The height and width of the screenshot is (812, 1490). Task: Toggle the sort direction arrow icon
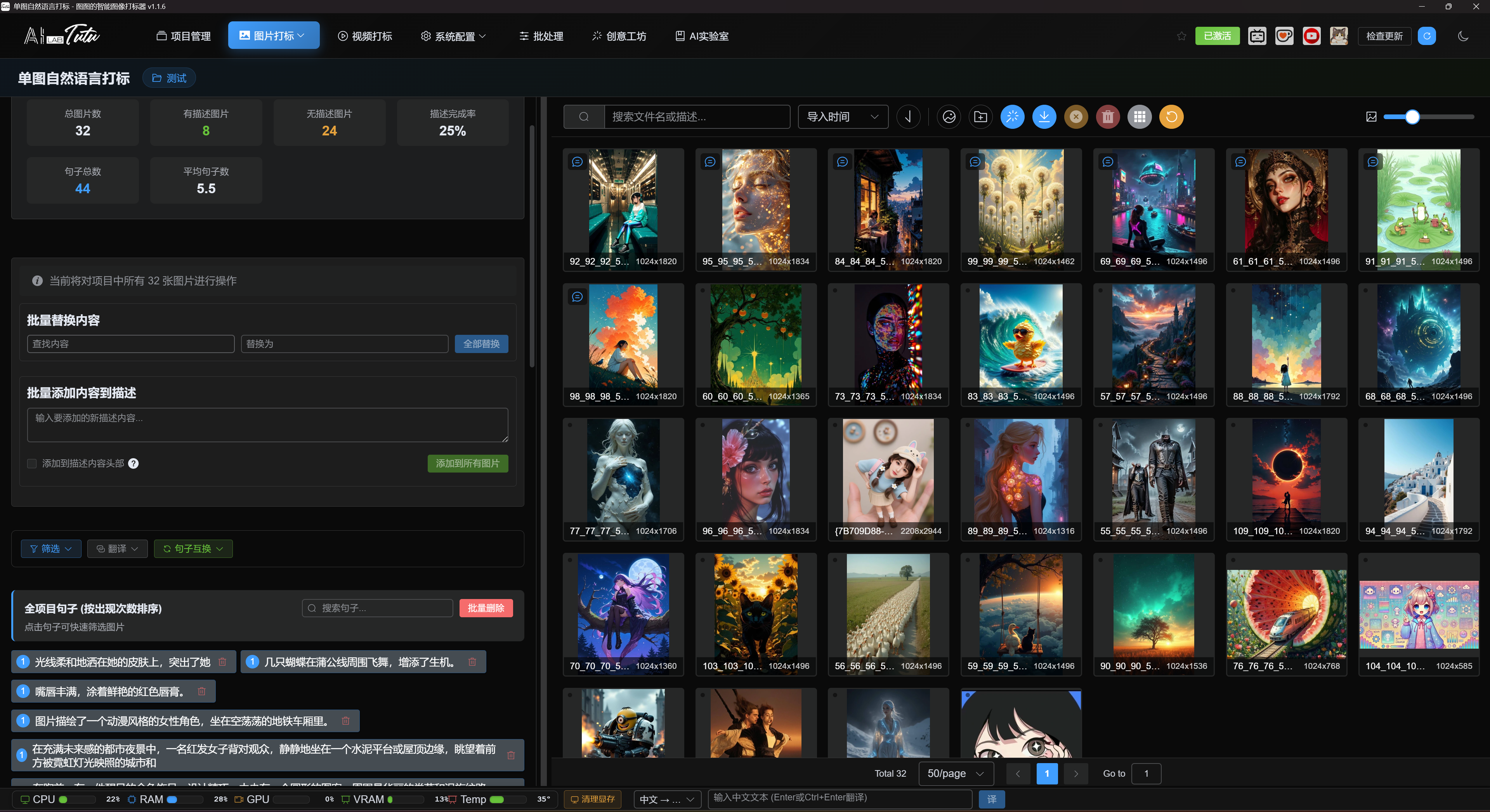tap(908, 117)
